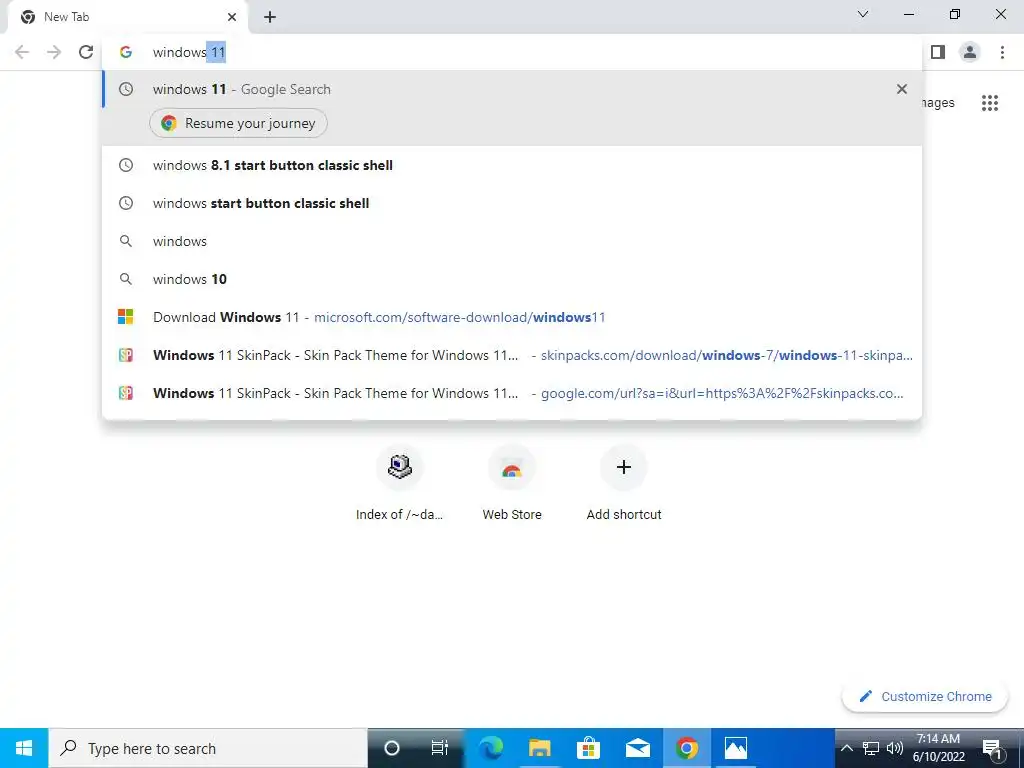Click the history clock icon beside windows 8.1

126,165
